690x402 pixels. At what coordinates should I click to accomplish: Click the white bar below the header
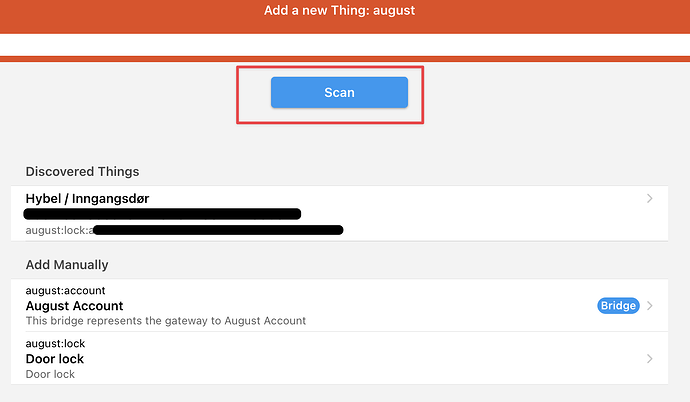pos(345,45)
